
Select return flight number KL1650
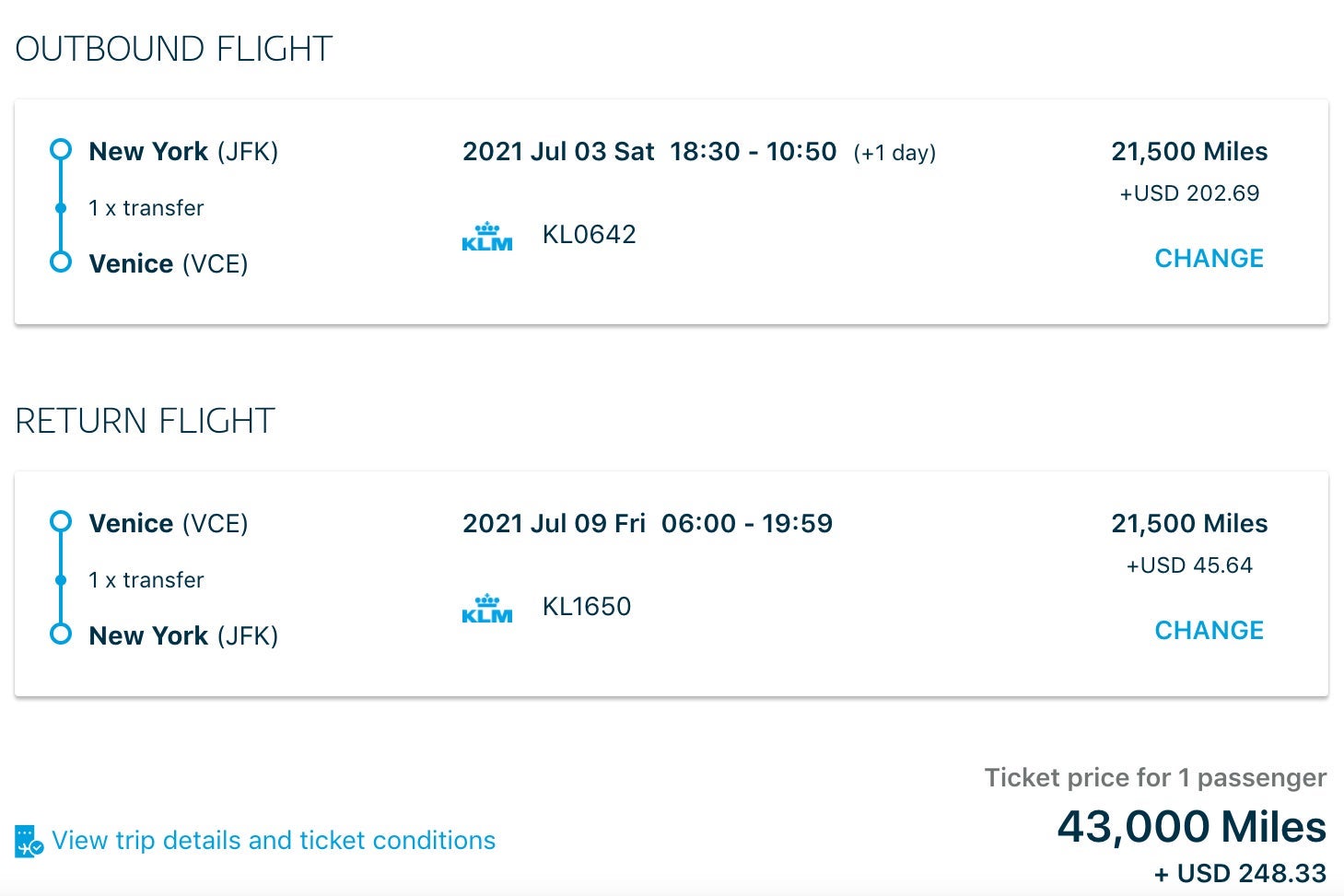click(x=587, y=607)
